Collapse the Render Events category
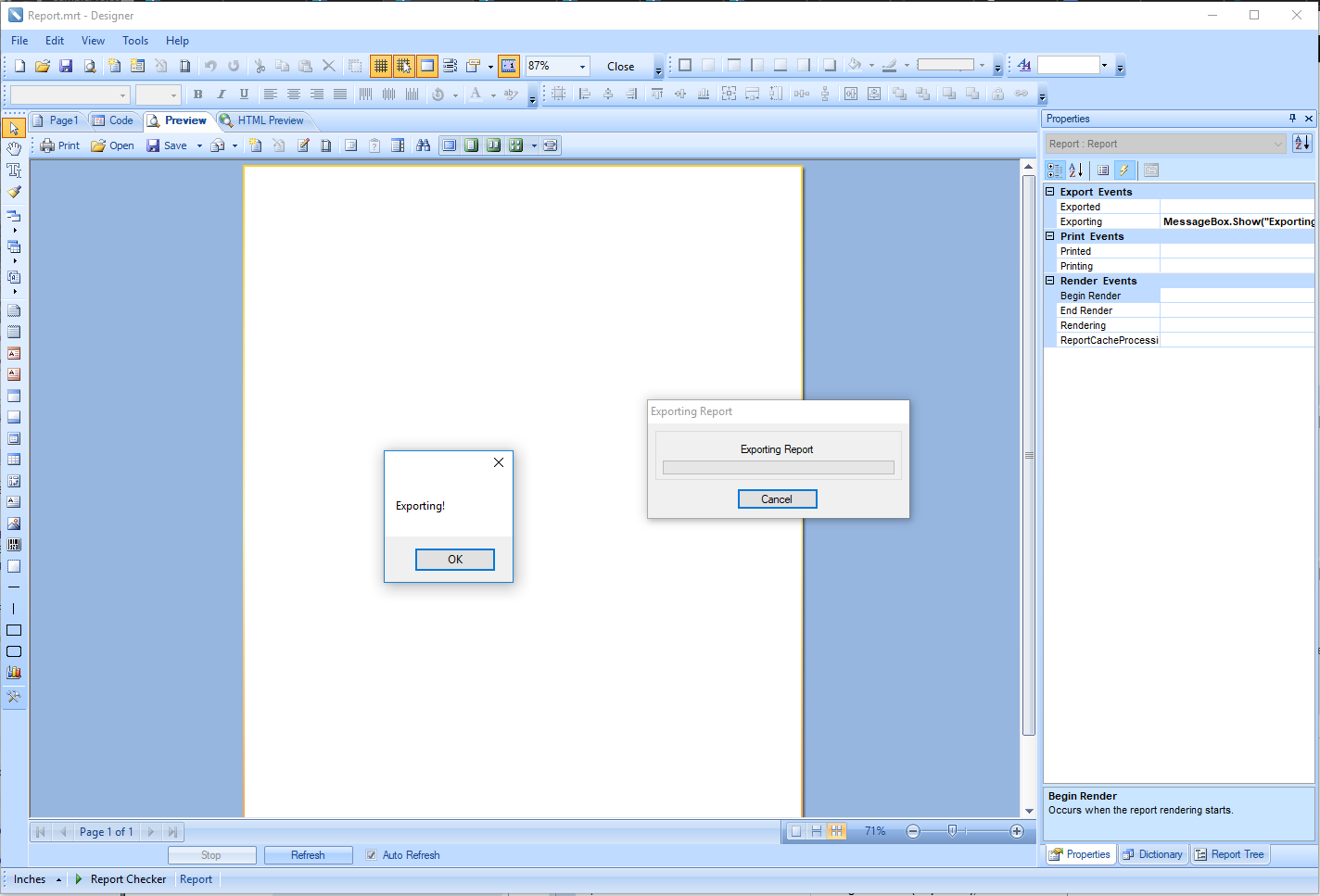1320x896 pixels. pyautogui.click(x=1050, y=281)
